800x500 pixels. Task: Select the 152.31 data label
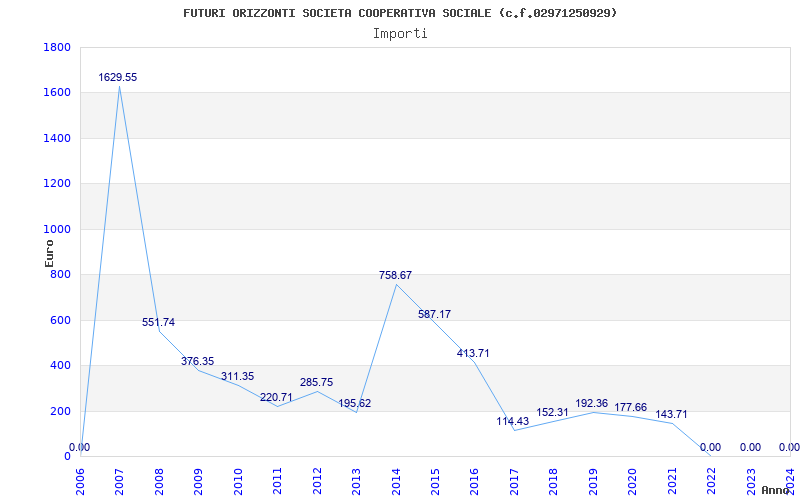(x=553, y=412)
